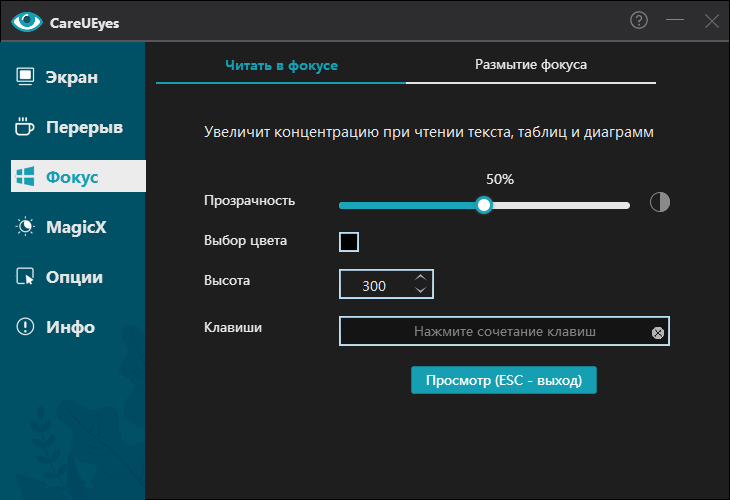Open the Перерыв section in sidebar
The image size is (730, 500).
78,127
